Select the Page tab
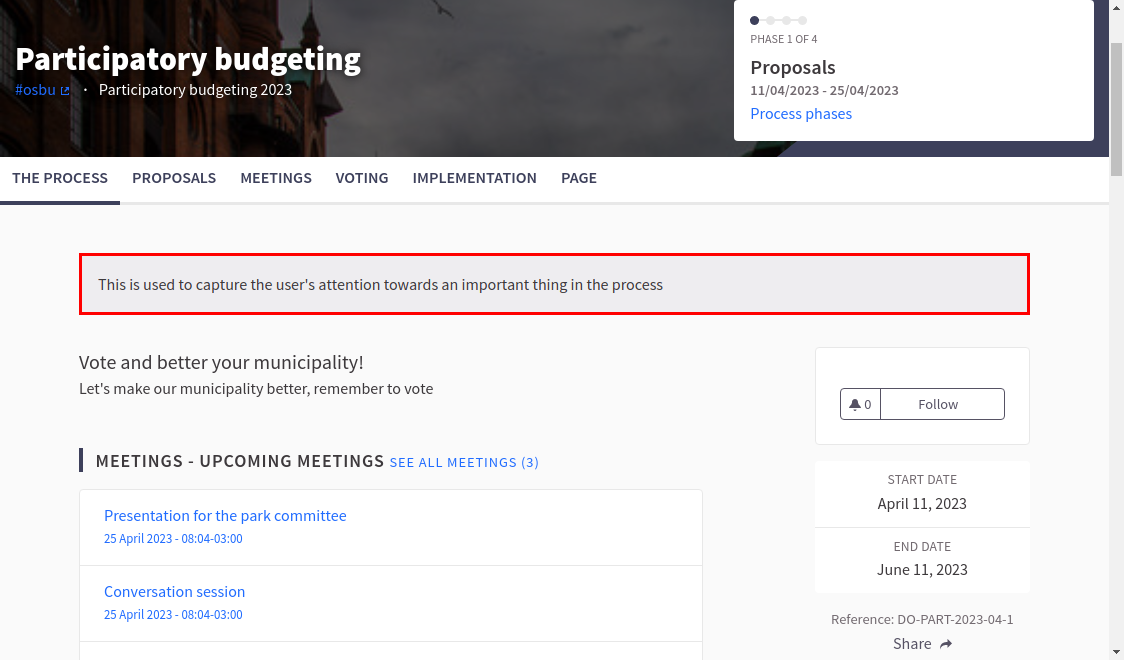This screenshot has width=1124, height=660. (579, 178)
